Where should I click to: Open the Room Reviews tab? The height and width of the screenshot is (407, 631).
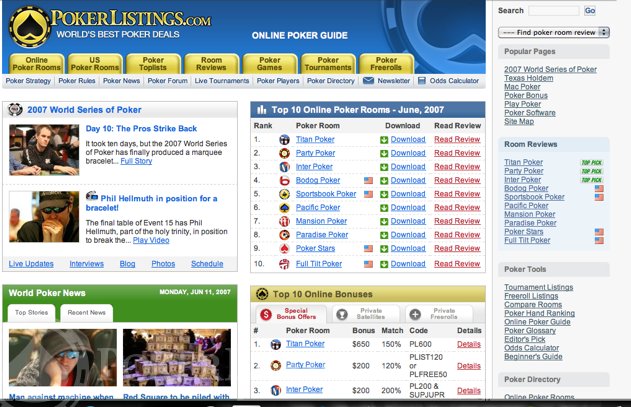(211, 64)
